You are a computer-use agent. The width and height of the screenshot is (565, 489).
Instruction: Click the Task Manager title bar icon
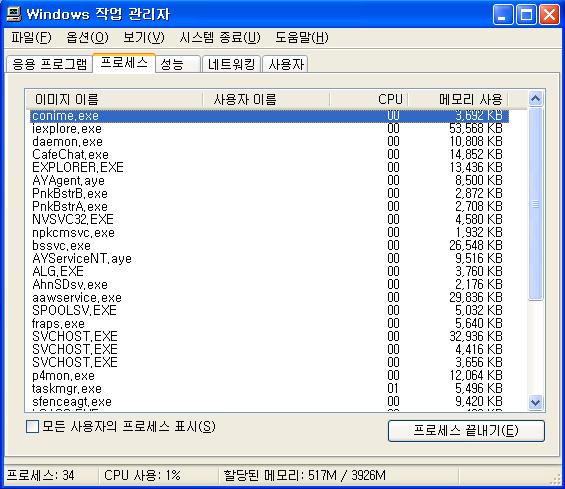[14, 14]
